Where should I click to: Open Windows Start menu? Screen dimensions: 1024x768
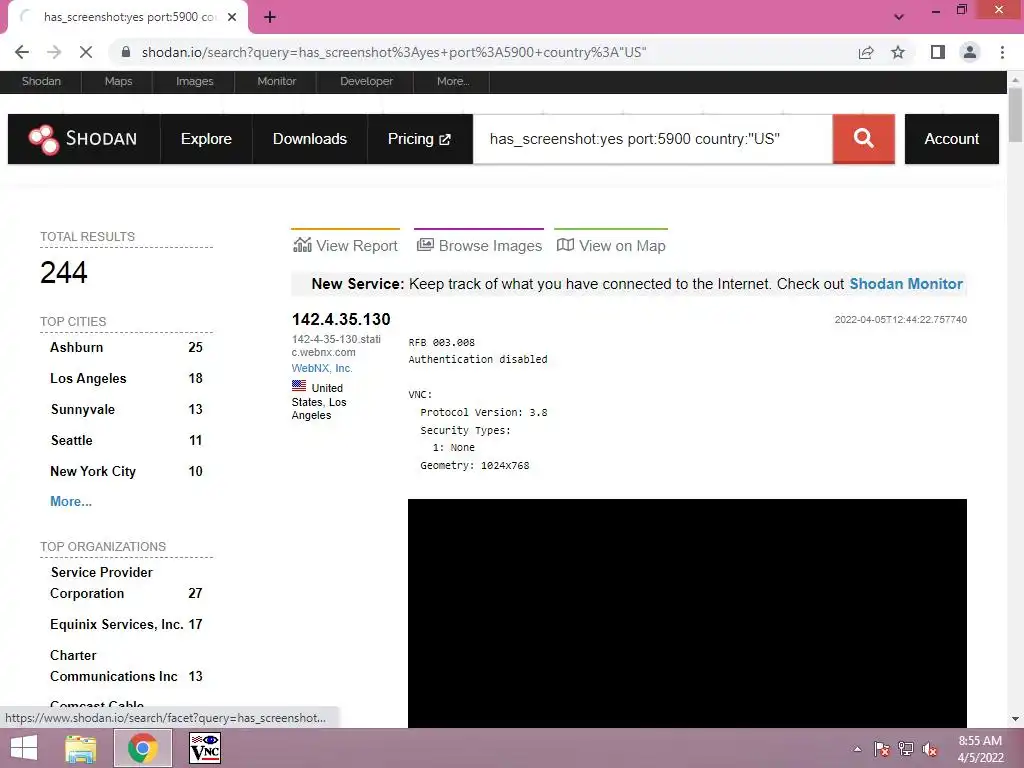pyautogui.click(x=24, y=748)
